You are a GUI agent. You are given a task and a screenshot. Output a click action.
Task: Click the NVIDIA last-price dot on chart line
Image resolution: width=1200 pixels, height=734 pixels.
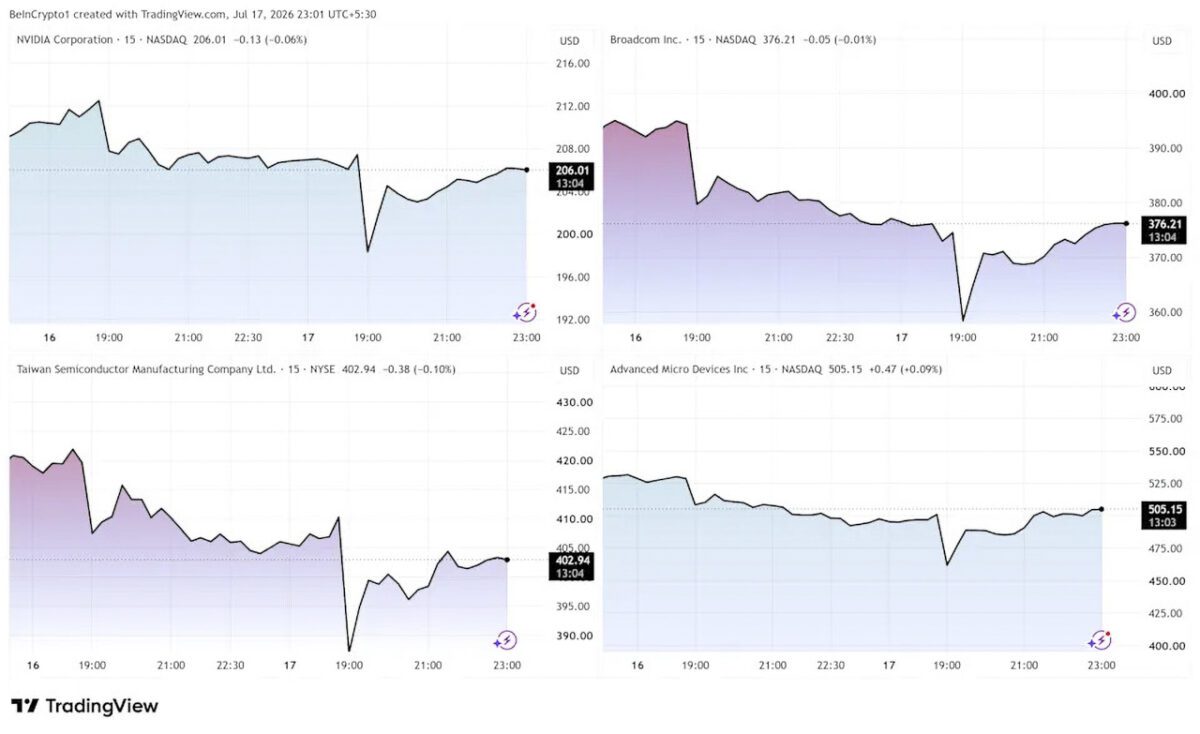tap(526, 170)
